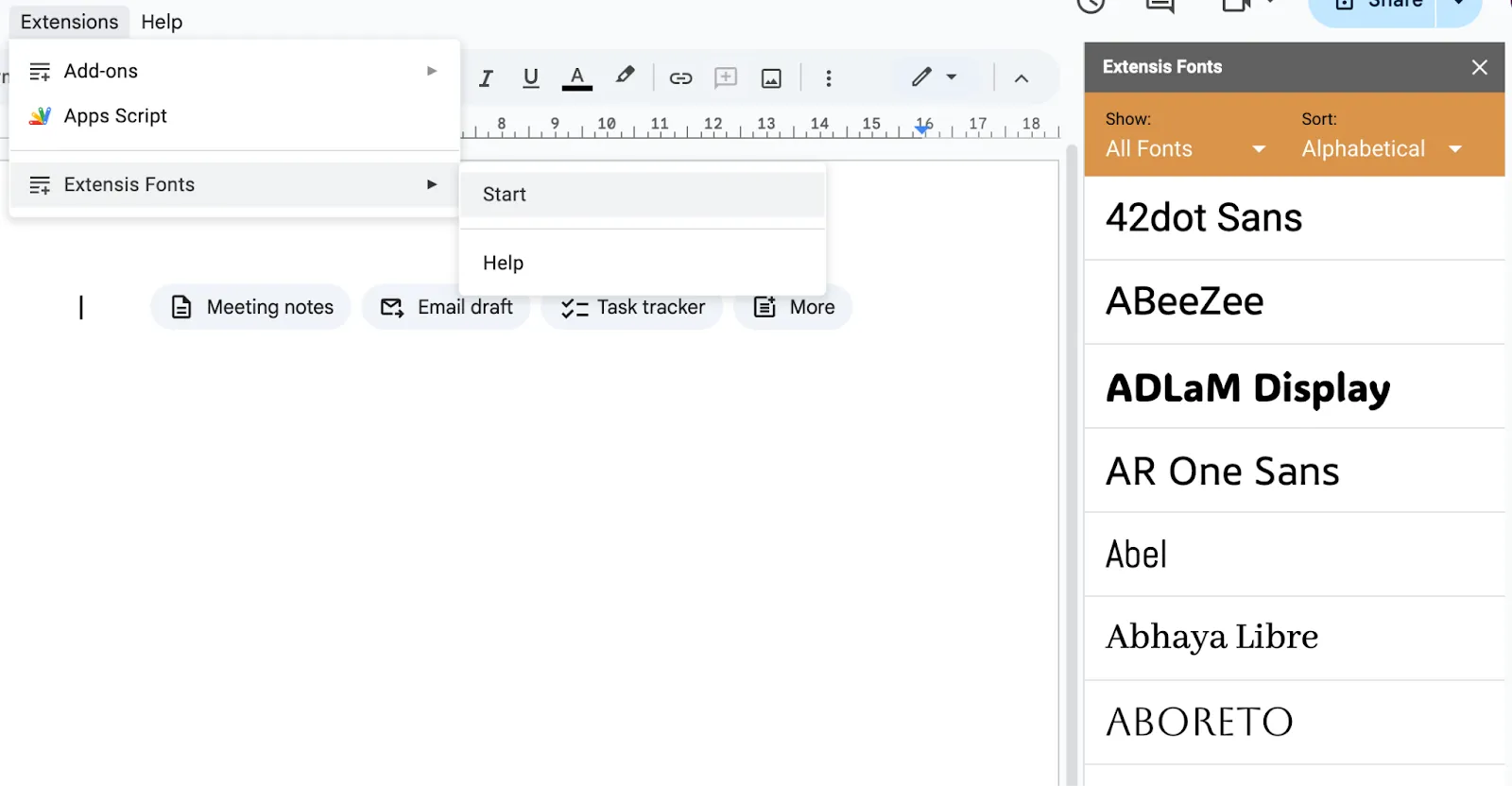Close the Extensis Fonts side panel
This screenshot has height=786, width=1512.
click(1480, 67)
